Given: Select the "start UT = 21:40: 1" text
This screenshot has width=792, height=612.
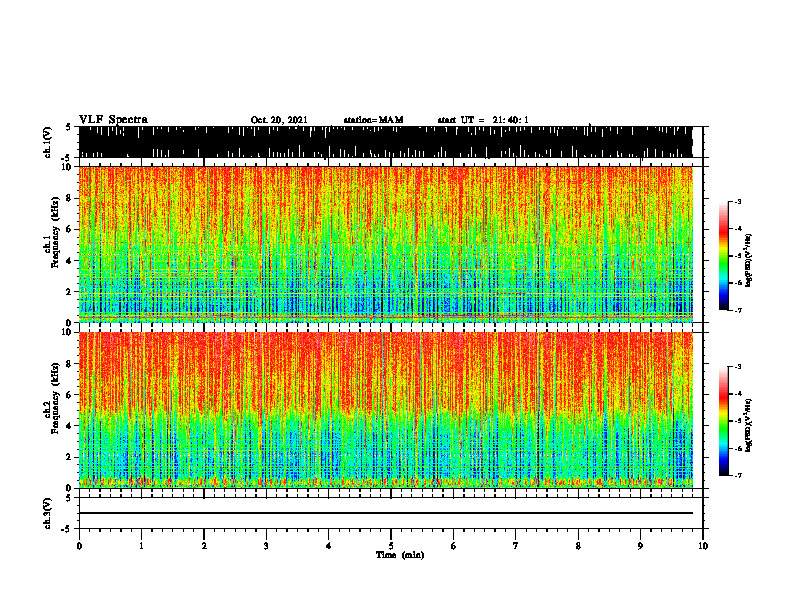Looking at the screenshot, I should tap(483, 120).
